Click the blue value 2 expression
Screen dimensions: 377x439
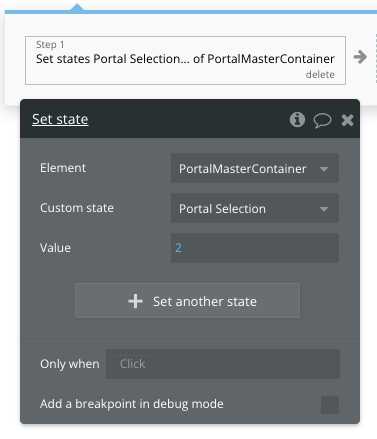(178, 248)
